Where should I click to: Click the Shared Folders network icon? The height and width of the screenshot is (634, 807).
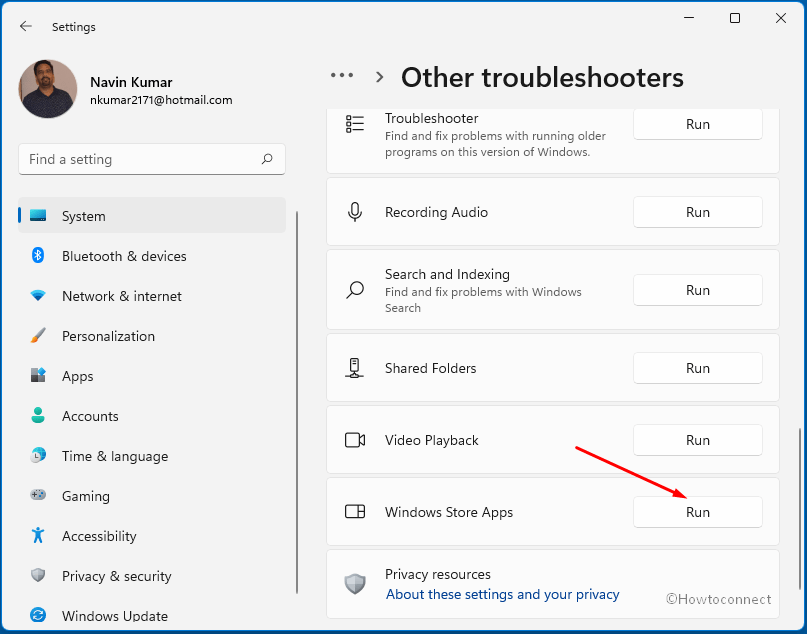(x=354, y=368)
